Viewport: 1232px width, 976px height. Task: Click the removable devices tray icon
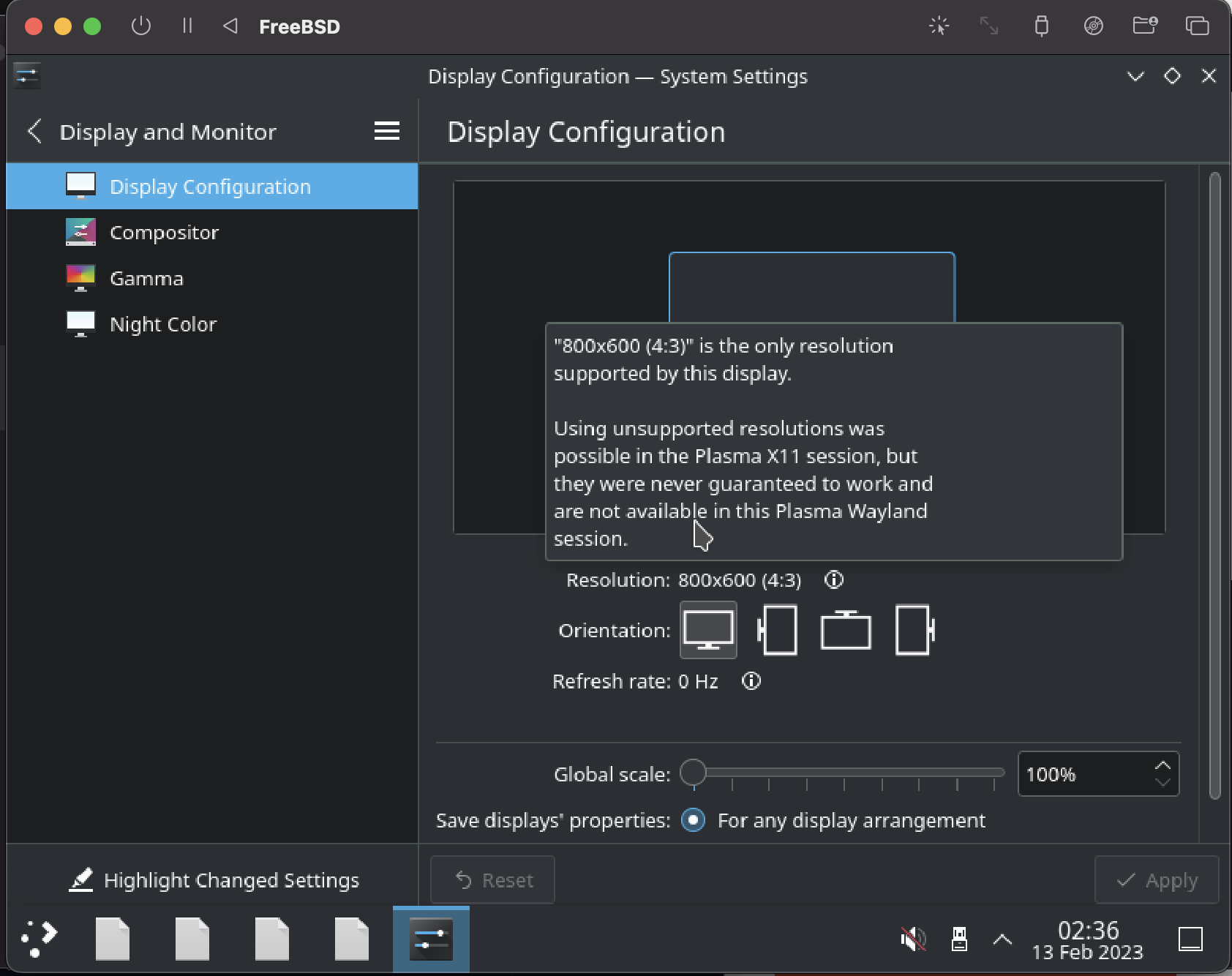[958, 939]
